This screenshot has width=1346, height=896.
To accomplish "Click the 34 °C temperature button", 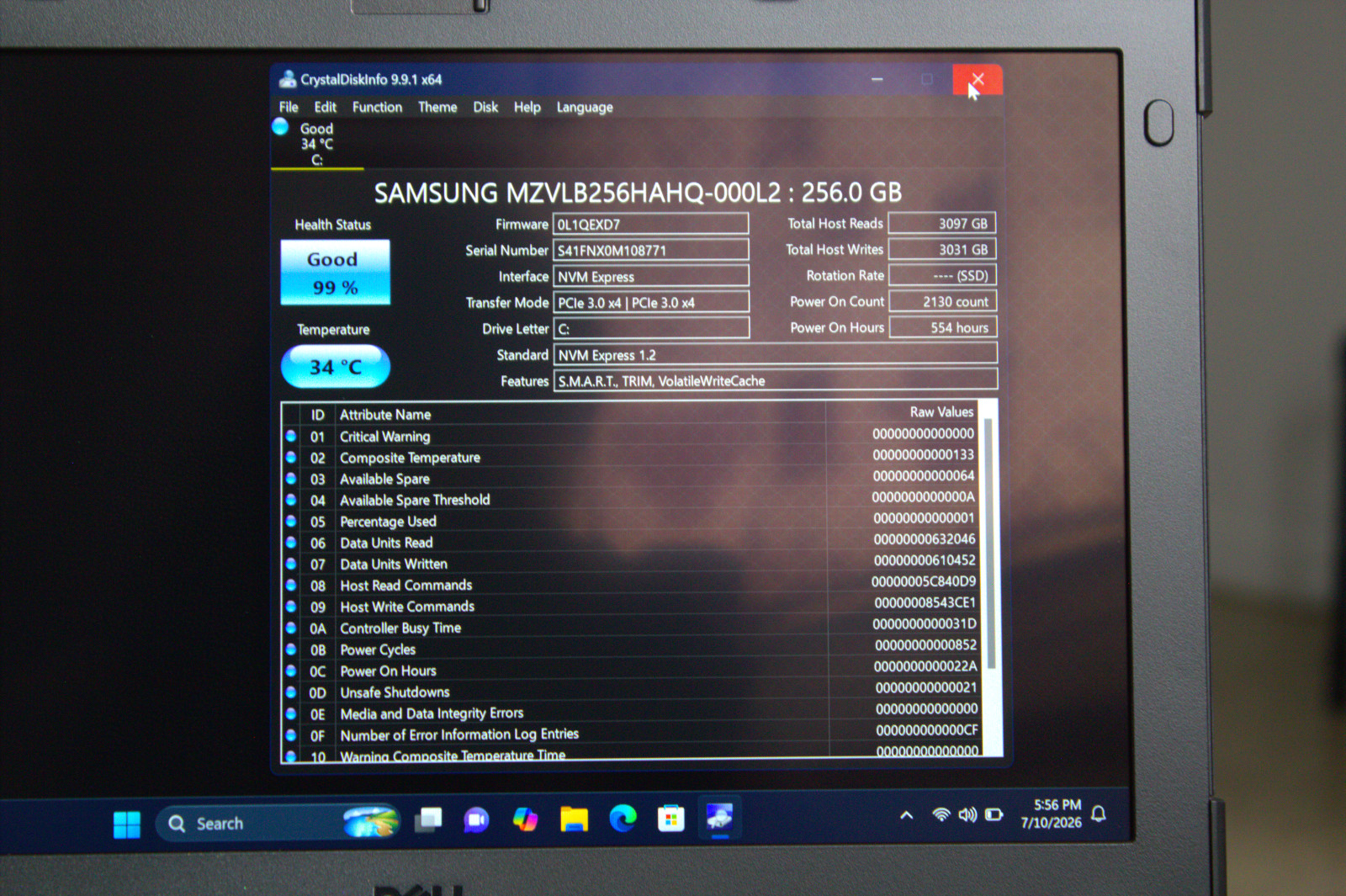I will (335, 367).
